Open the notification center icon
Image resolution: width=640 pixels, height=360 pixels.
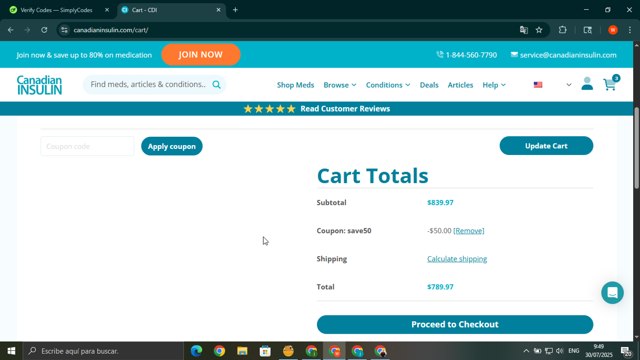click(626, 351)
